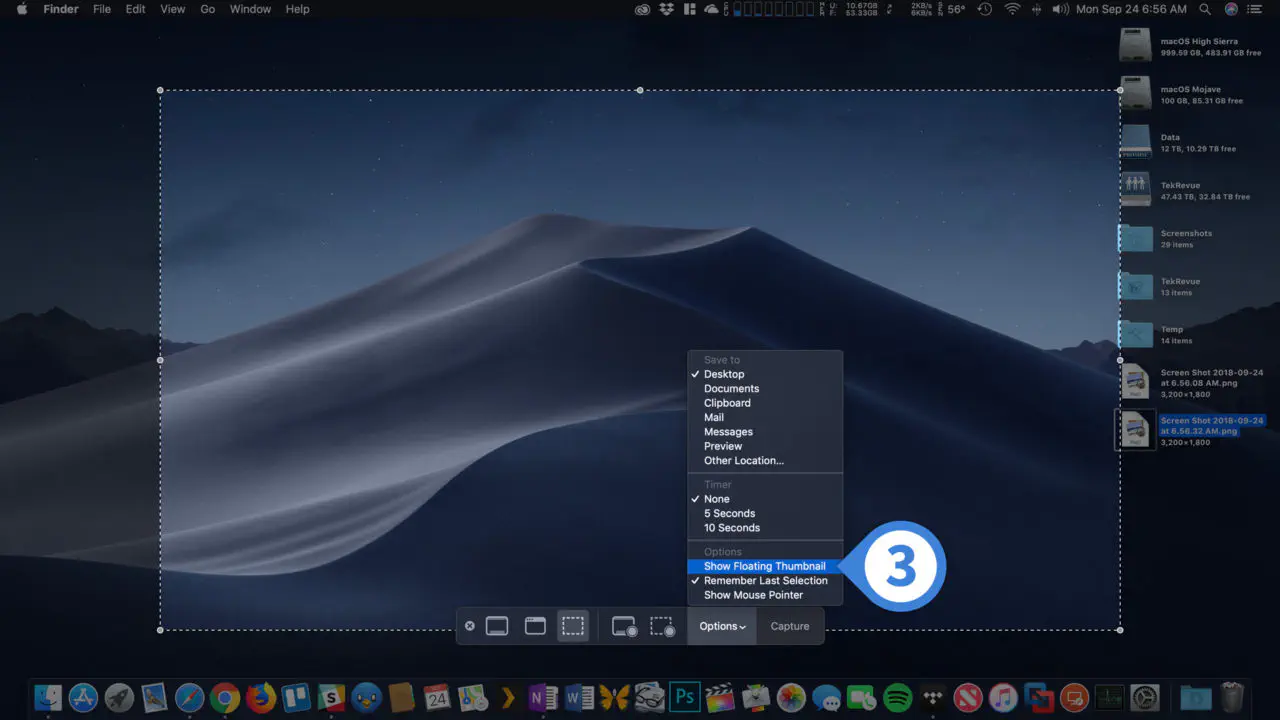Open Wi-Fi menu bar icon
Viewport: 1280px width, 720px height.
click(1012, 9)
